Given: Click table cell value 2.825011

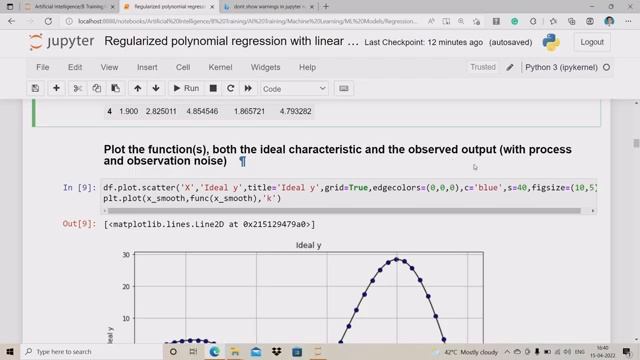Looking at the screenshot, I should coord(161,111).
